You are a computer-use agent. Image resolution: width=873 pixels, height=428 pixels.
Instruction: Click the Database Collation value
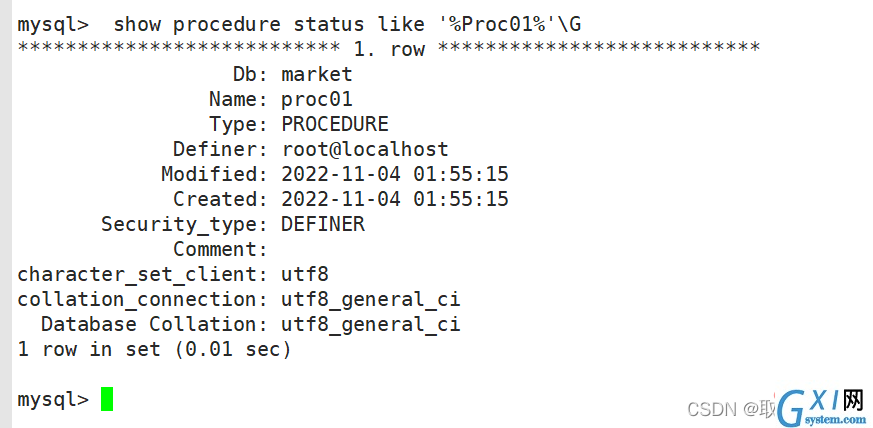[x=371, y=324]
